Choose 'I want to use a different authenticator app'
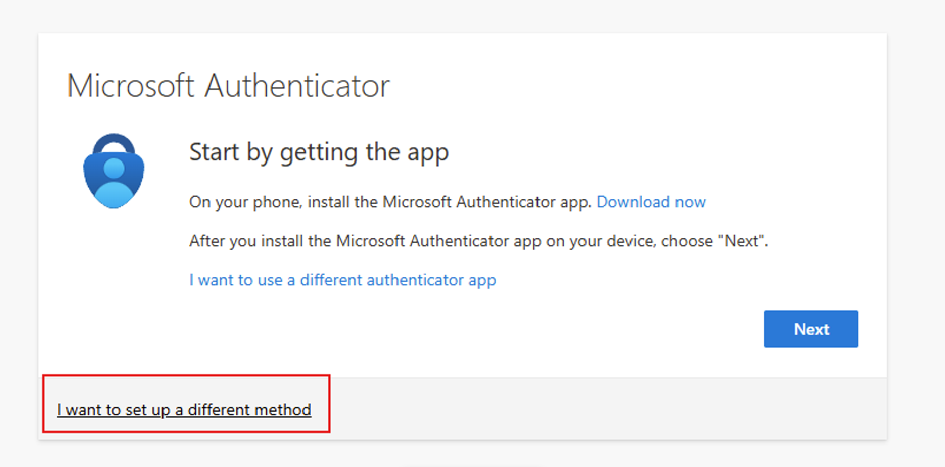This screenshot has width=945, height=467. [342, 280]
